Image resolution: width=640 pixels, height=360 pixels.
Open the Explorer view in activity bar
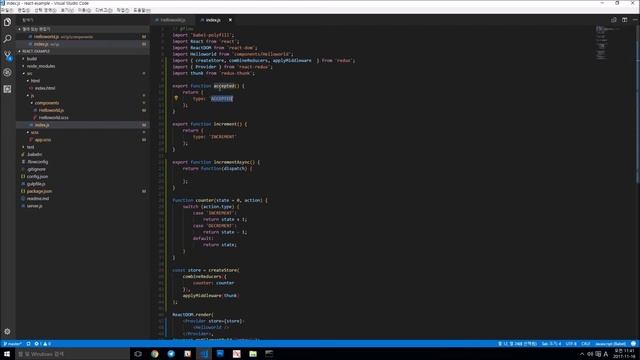click(x=7, y=22)
